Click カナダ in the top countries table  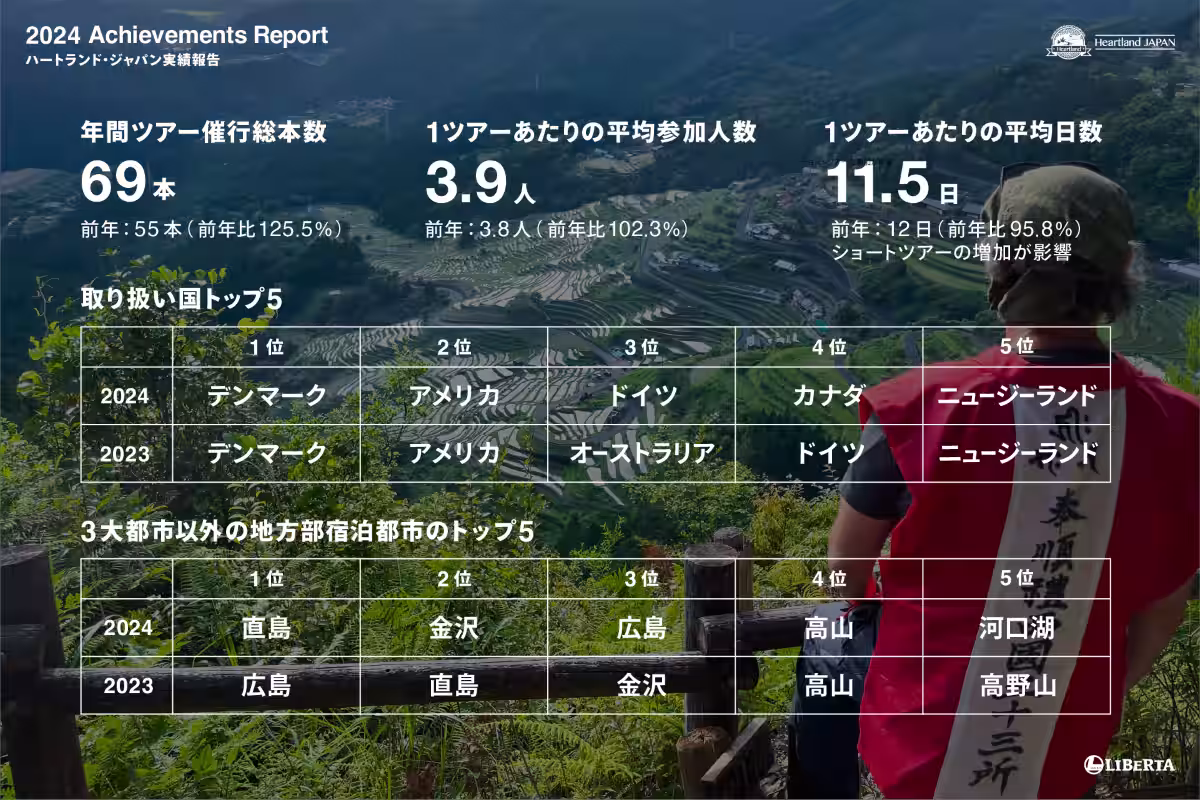829,396
